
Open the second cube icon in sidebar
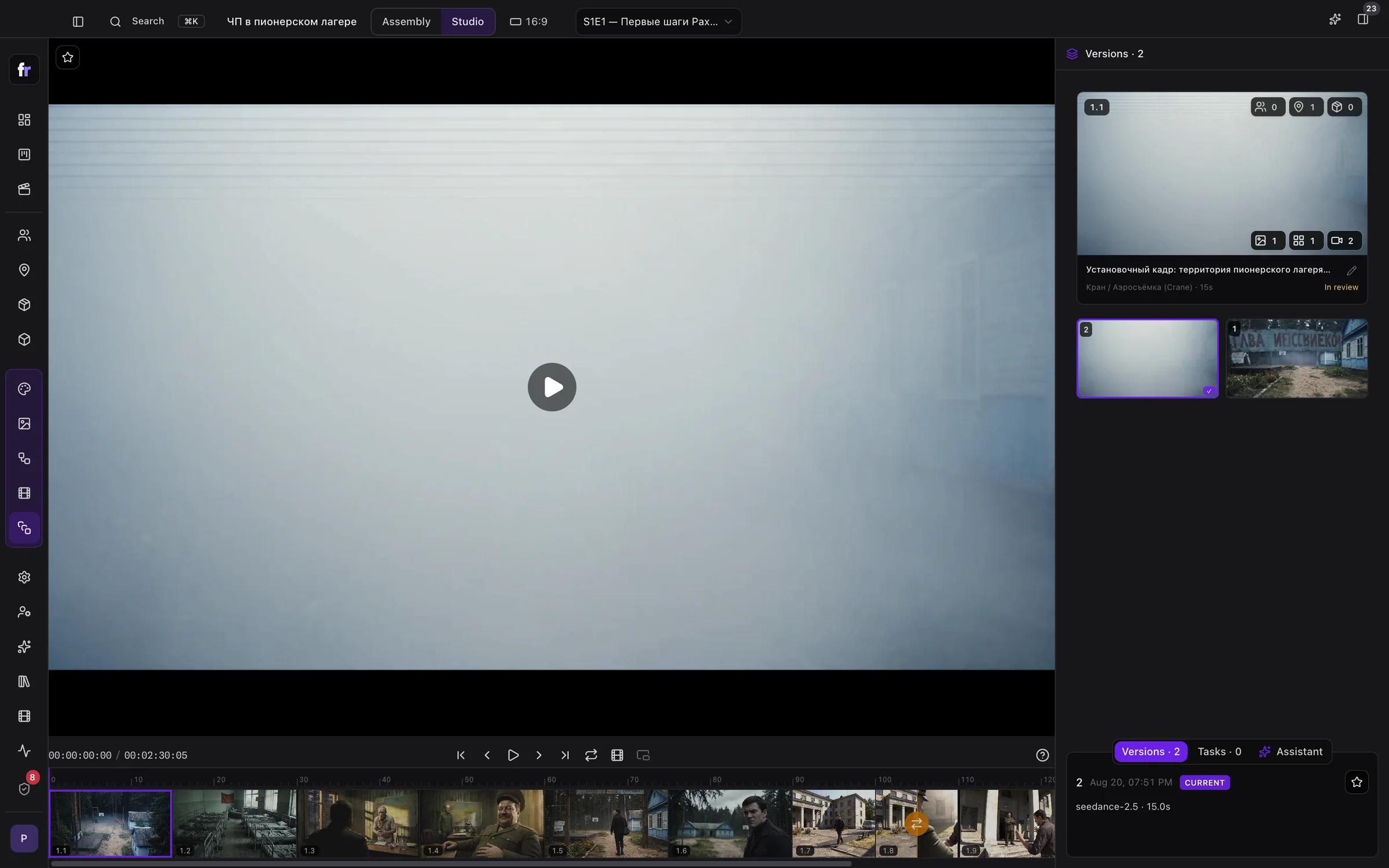(24, 340)
